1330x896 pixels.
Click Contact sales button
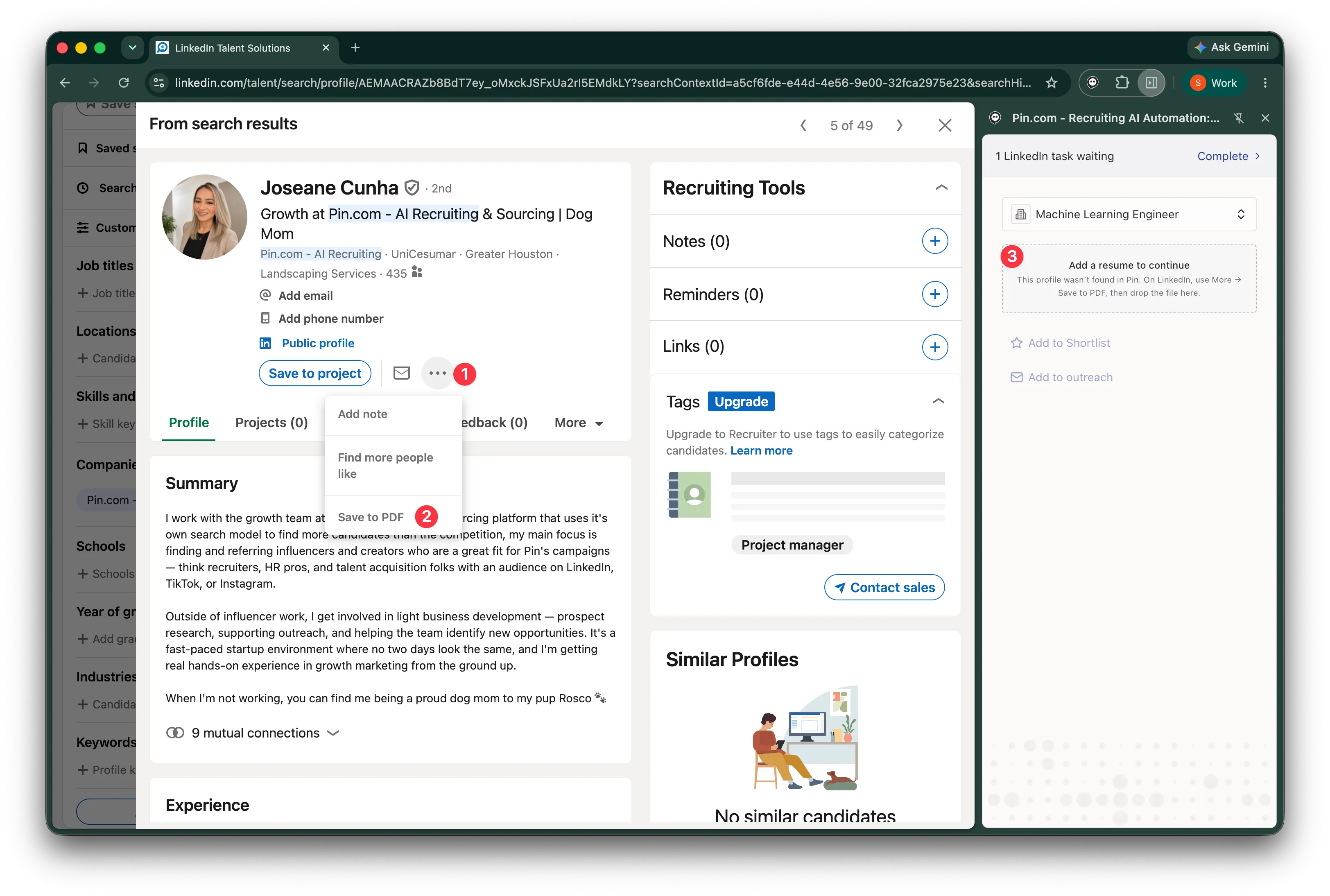coord(884,587)
